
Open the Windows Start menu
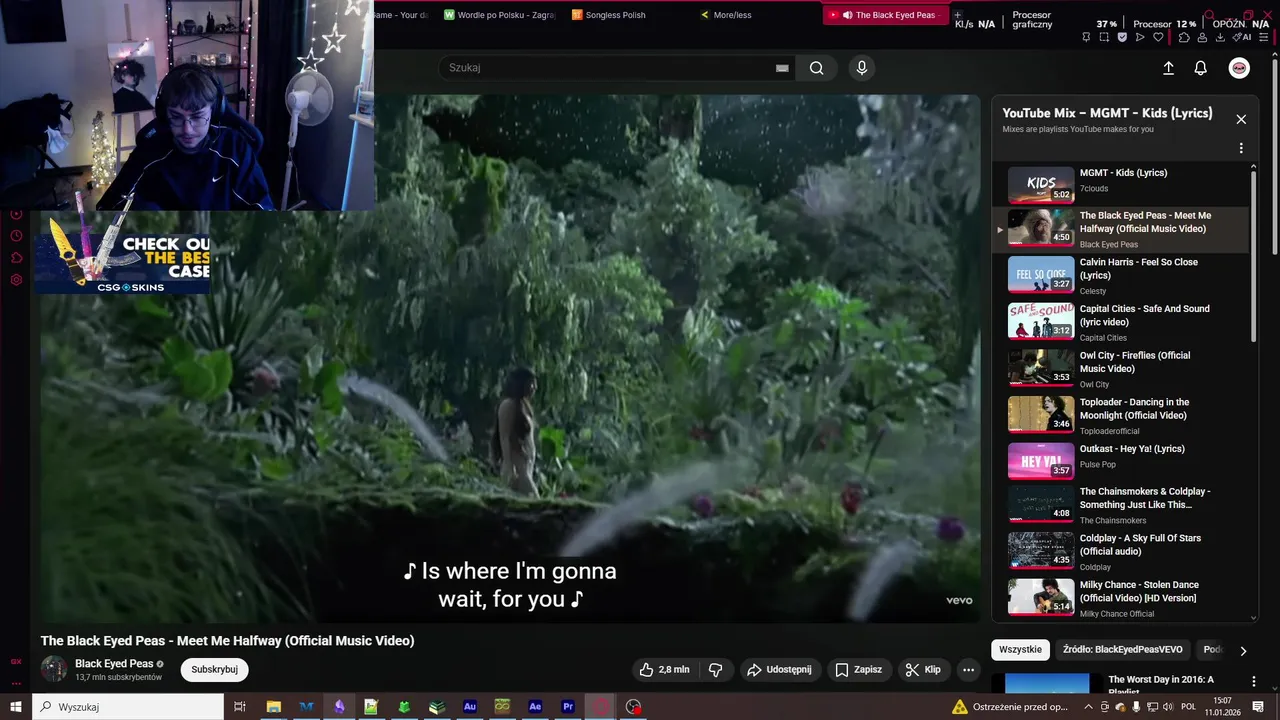[x=16, y=707]
